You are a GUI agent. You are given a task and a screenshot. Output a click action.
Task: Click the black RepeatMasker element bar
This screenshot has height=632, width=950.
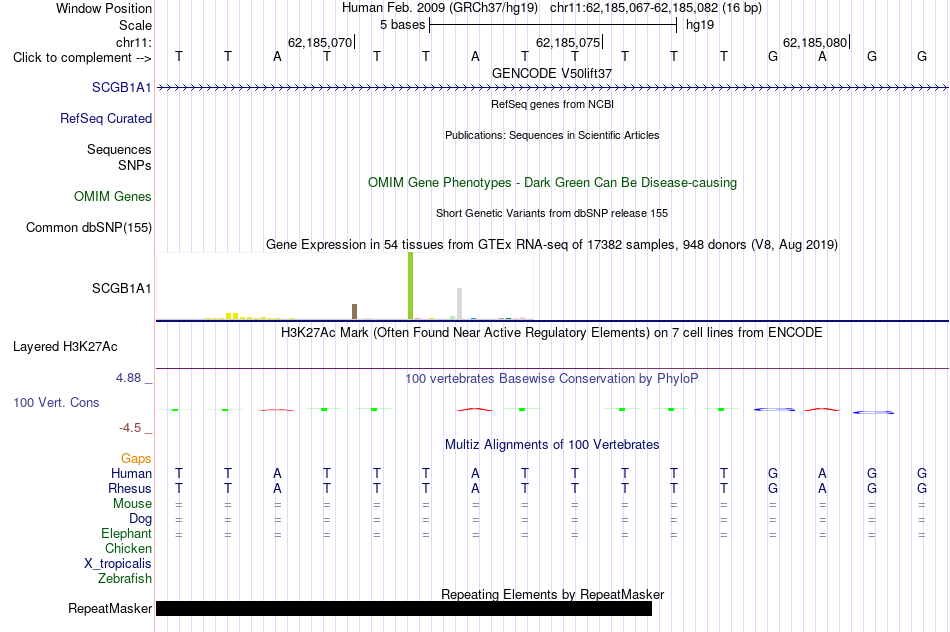pyautogui.click(x=404, y=608)
